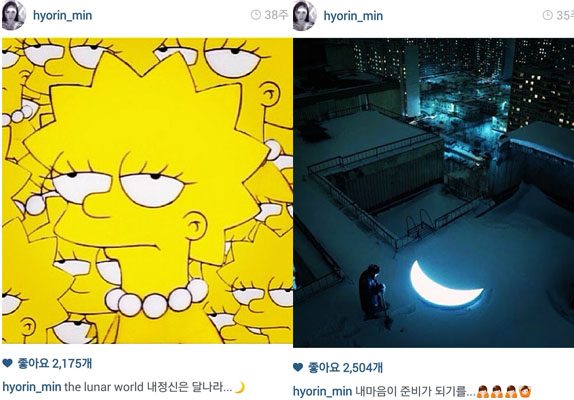Click the 38주 timestamp

[x=276, y=15]
